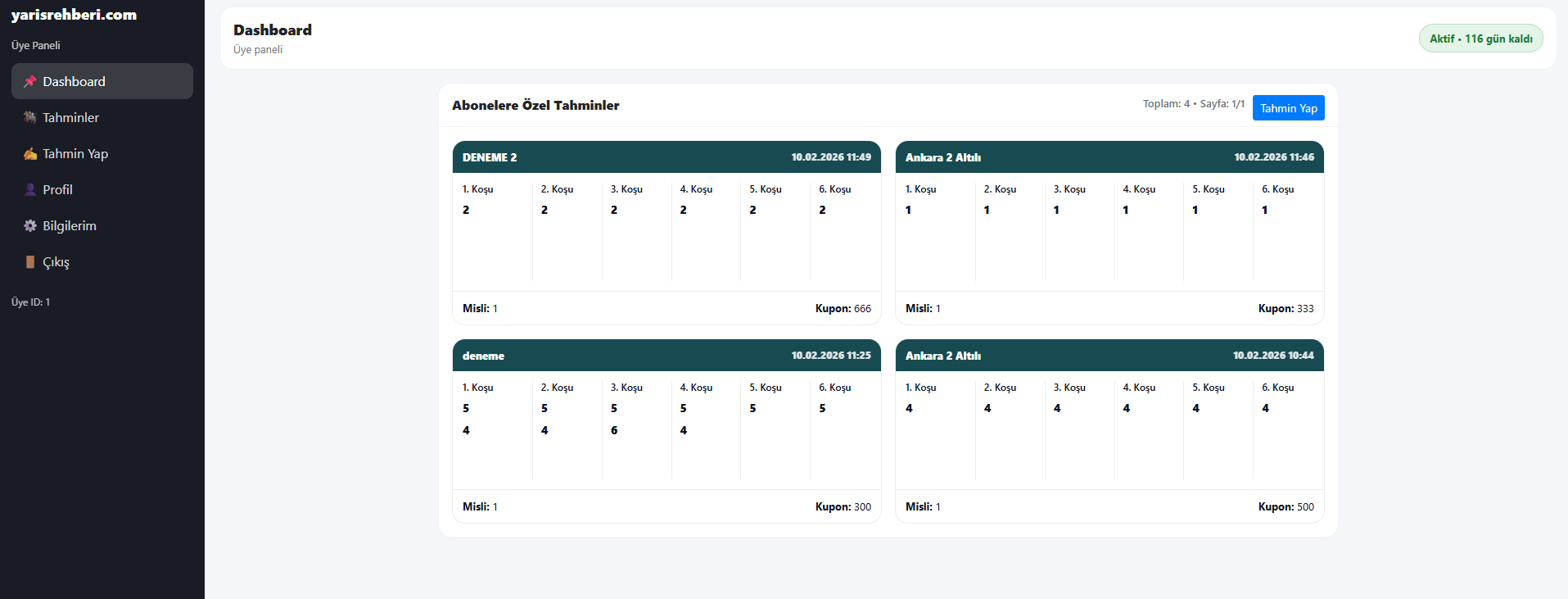Select the Ankara 2 Altılı card dated 11:46

coord(1109,157)
